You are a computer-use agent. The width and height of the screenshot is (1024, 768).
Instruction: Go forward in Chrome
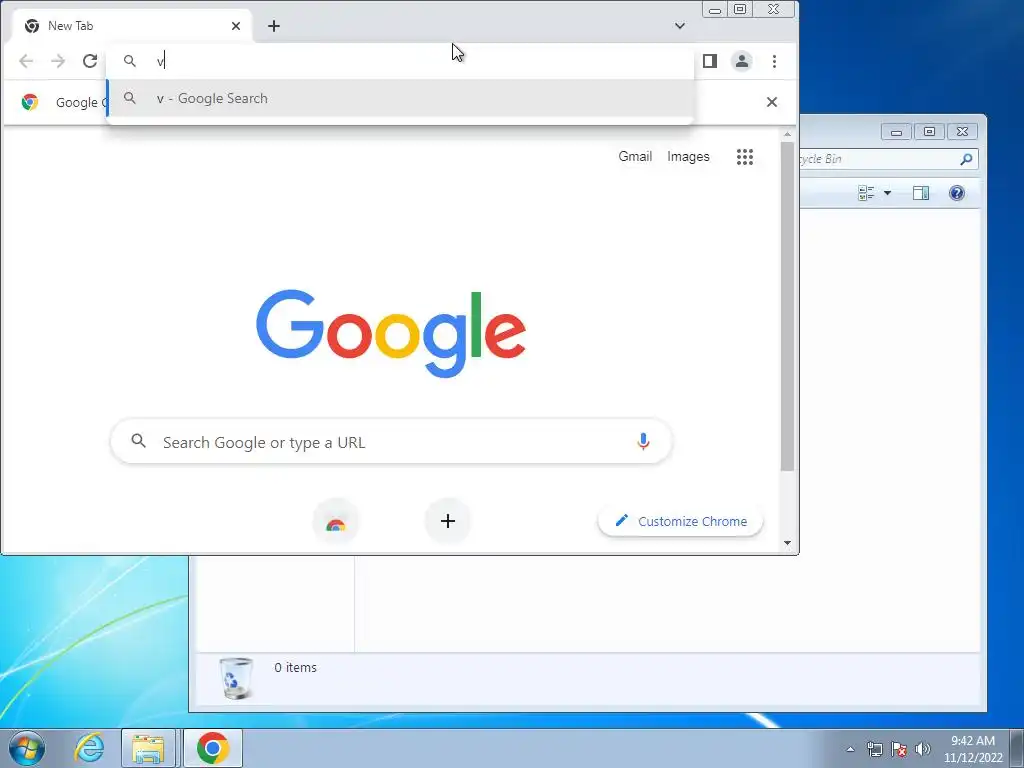click(x=58, y=61)
